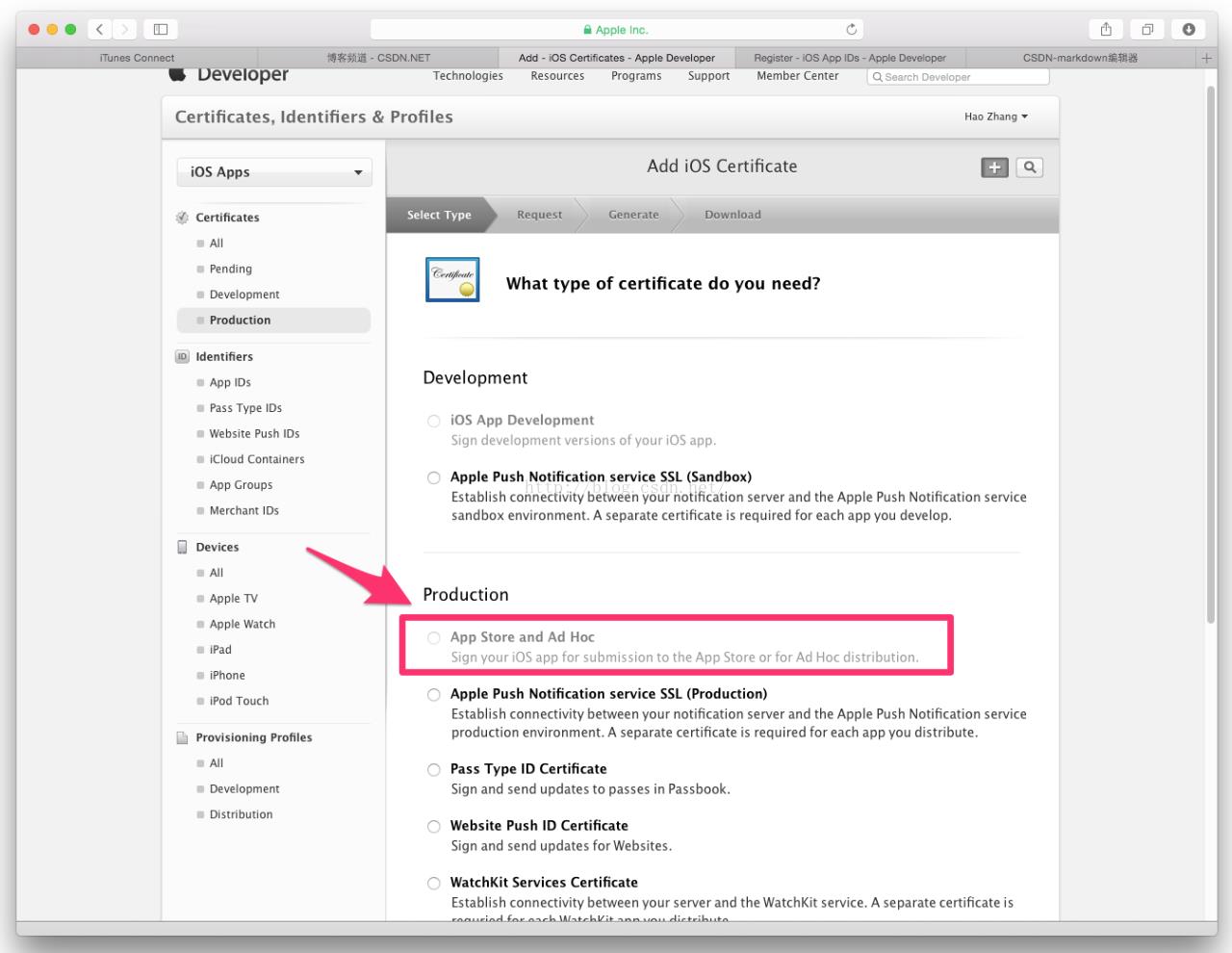1232x953 pixels.
Task: Open Member Center link
Action: [797, 76]
